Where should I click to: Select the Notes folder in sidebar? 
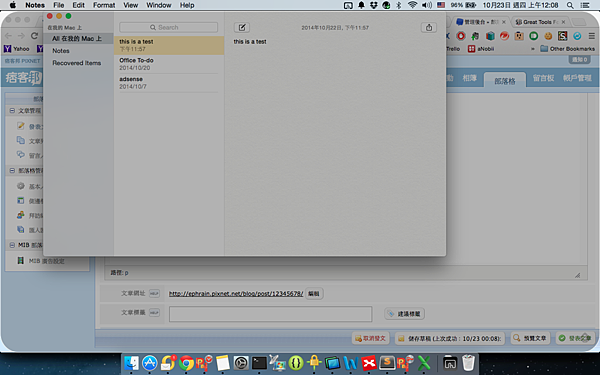coord(61,51)
